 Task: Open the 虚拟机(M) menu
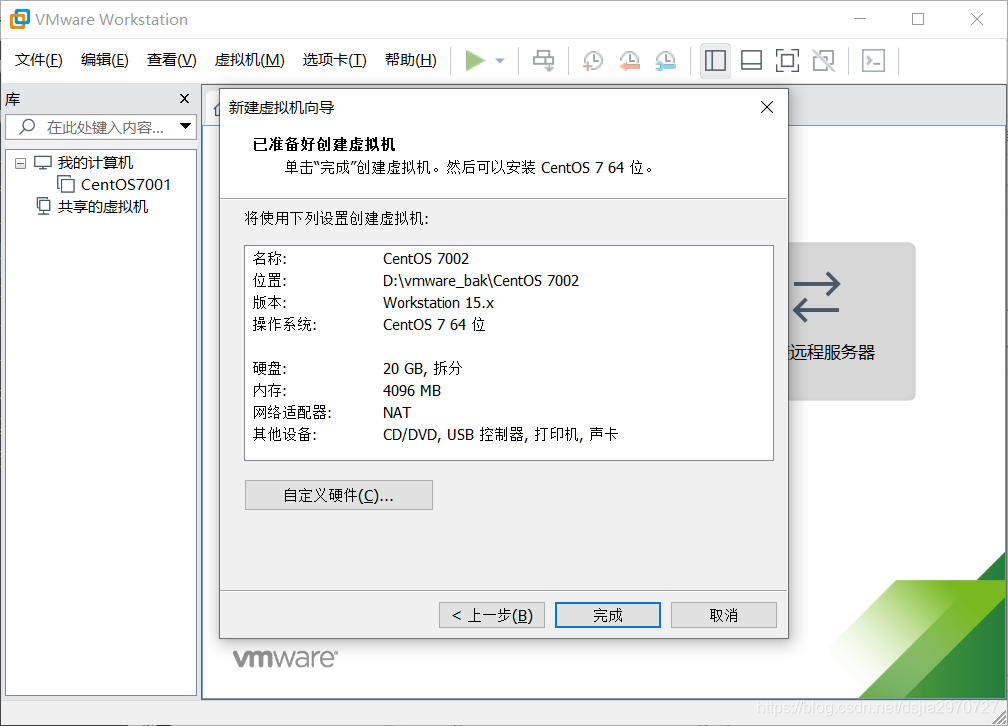[249, 60]
